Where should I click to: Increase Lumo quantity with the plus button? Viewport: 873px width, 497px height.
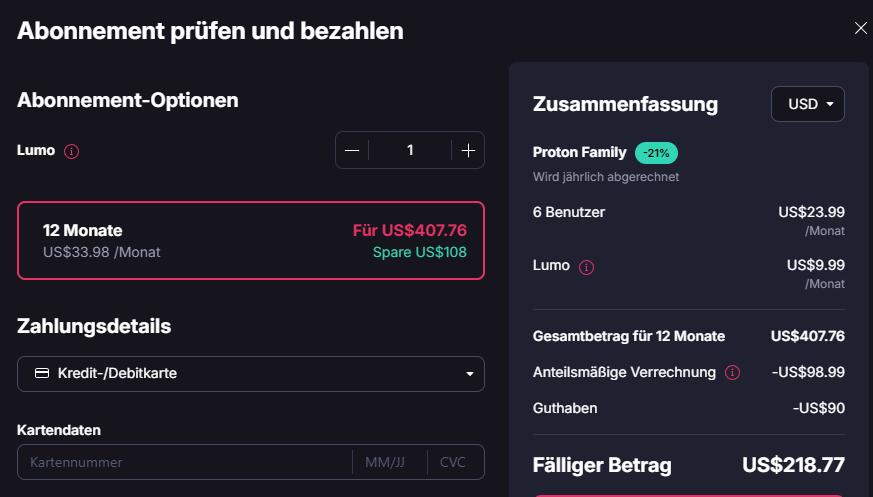[468, 150]
